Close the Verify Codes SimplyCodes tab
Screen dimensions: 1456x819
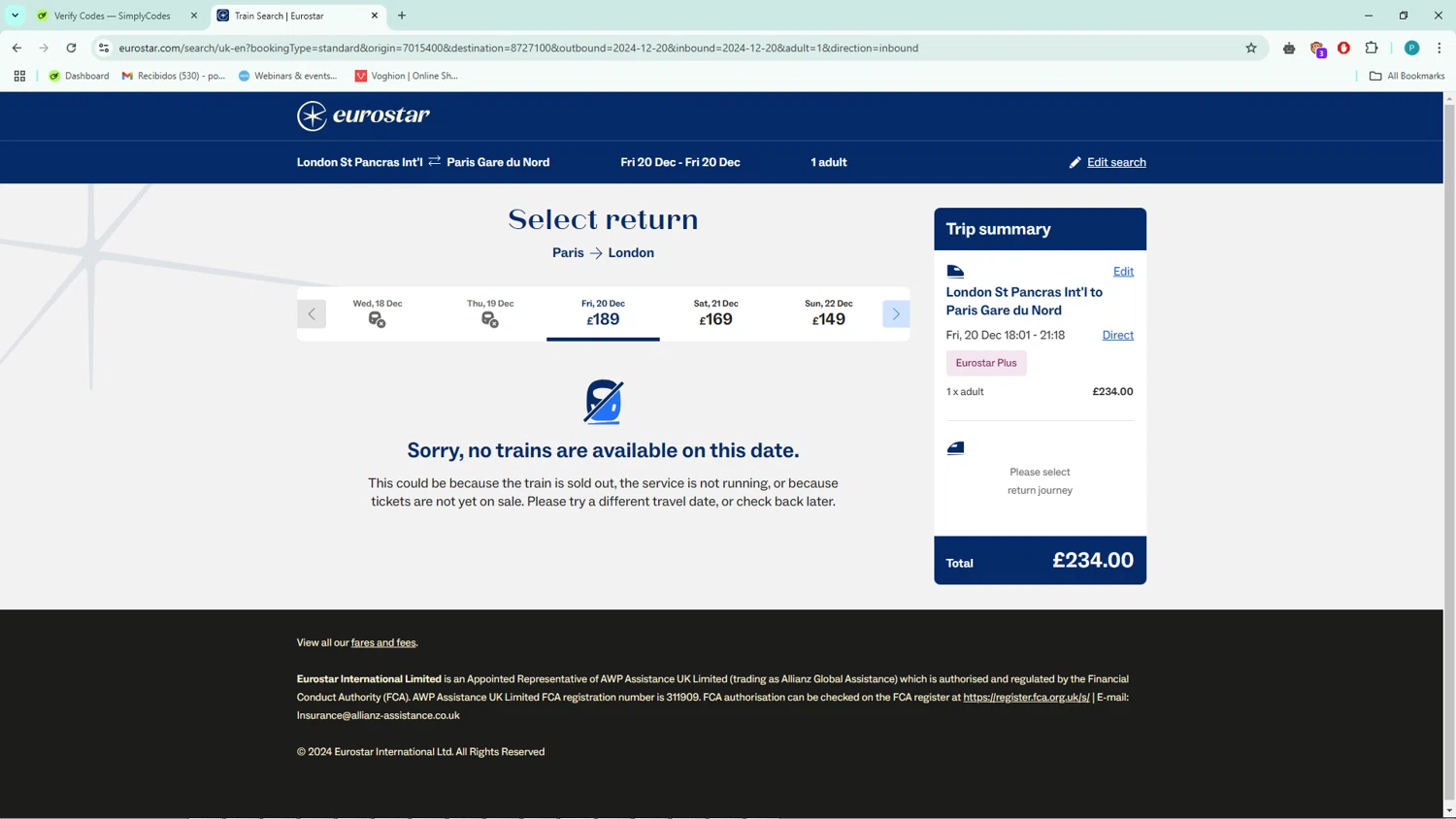[x=194, y=16]
